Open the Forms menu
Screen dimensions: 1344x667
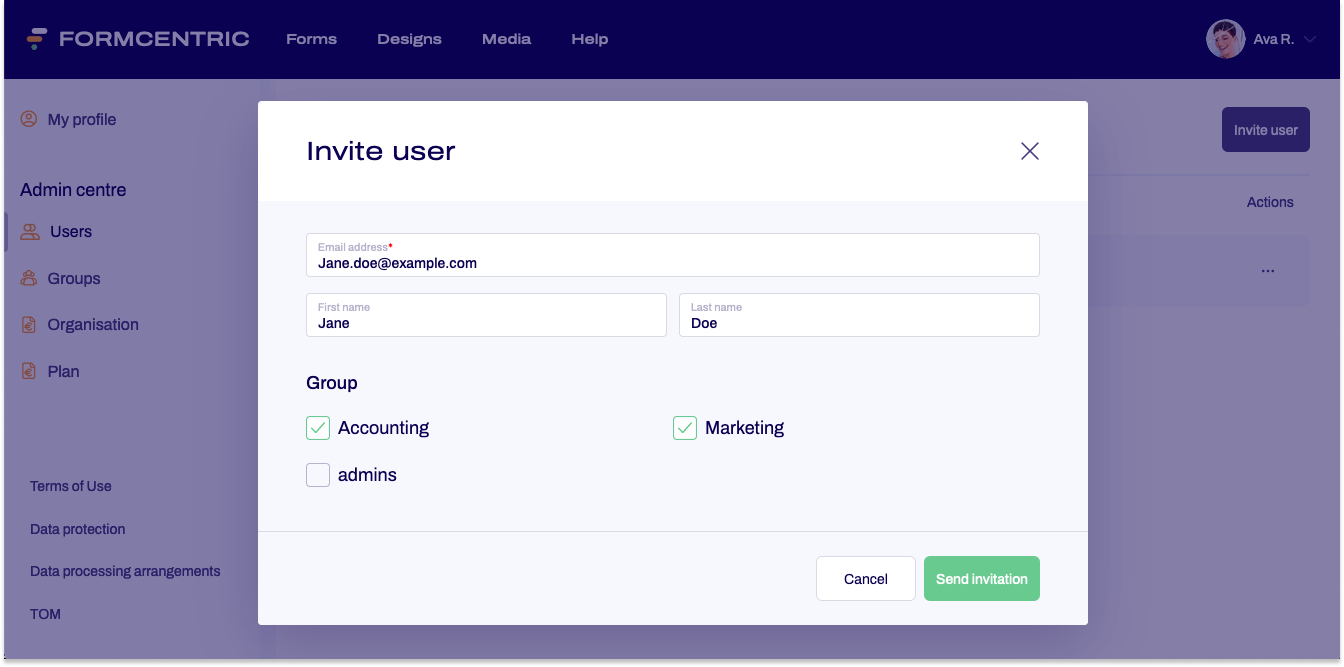tap(311, 39)
